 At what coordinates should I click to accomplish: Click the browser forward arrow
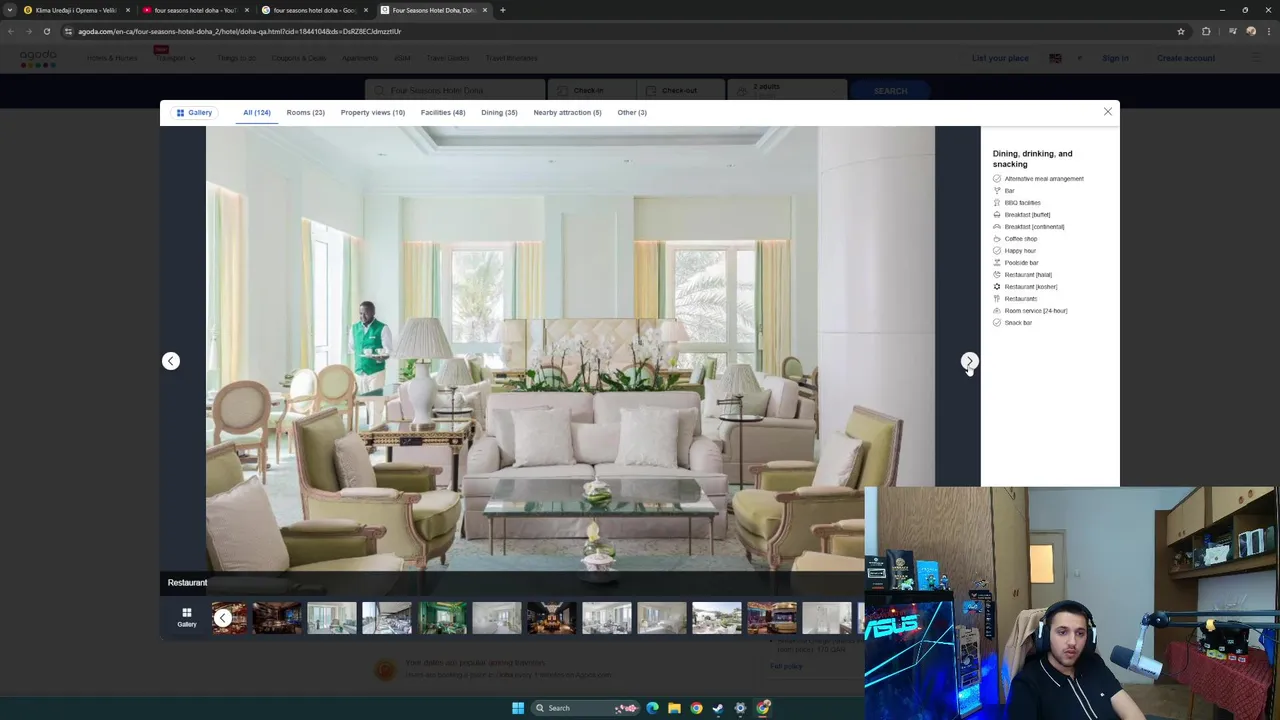click(28, 31)
